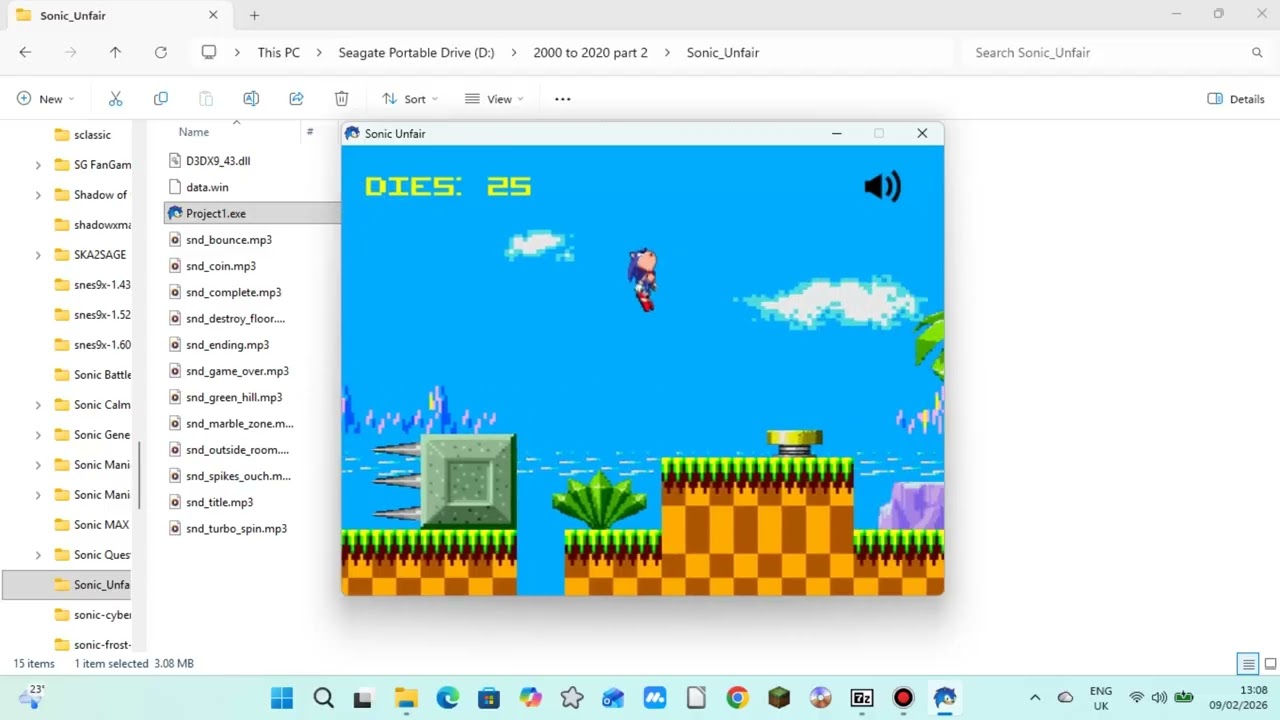1280x720 pixels.
Task: Open Outlook from the taskbar
Action: tap(613, 697)
